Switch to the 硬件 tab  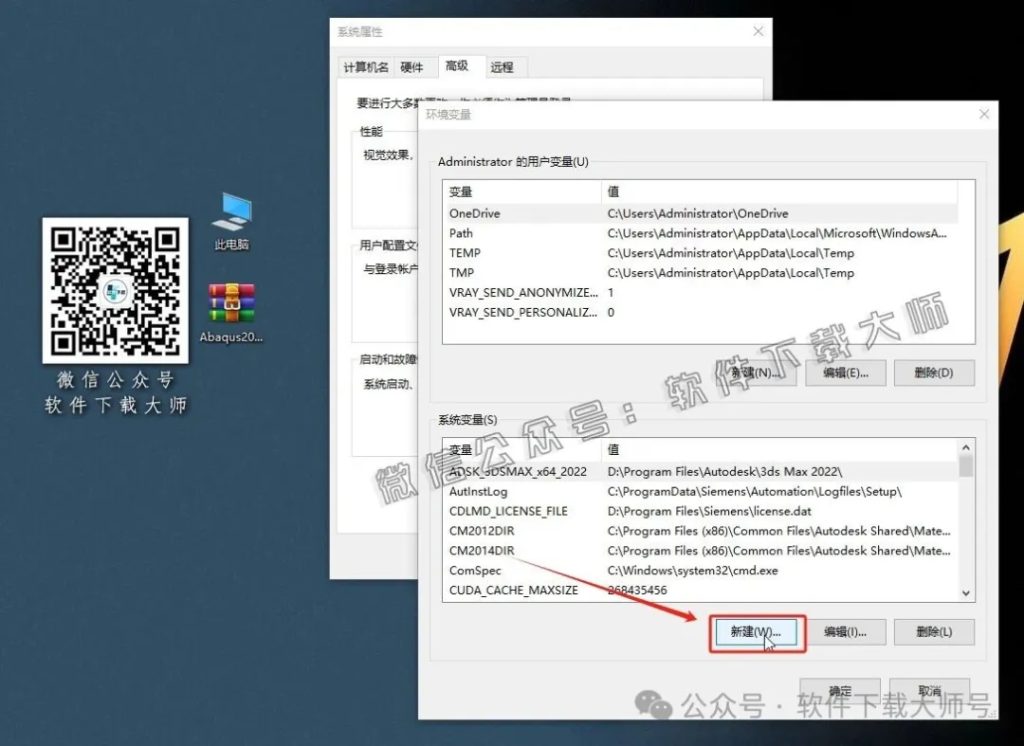(413, 67)
